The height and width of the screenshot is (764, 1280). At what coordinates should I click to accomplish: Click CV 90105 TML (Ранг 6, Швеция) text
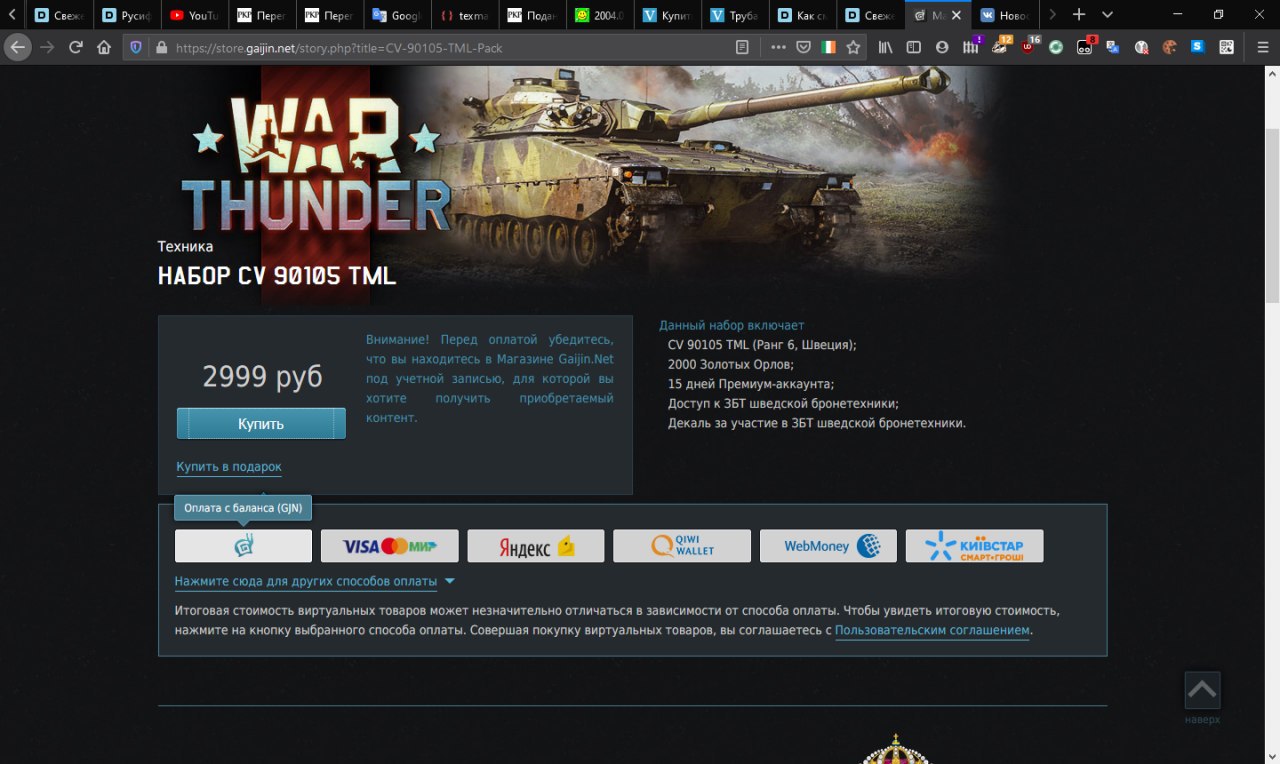click(762, 344)
